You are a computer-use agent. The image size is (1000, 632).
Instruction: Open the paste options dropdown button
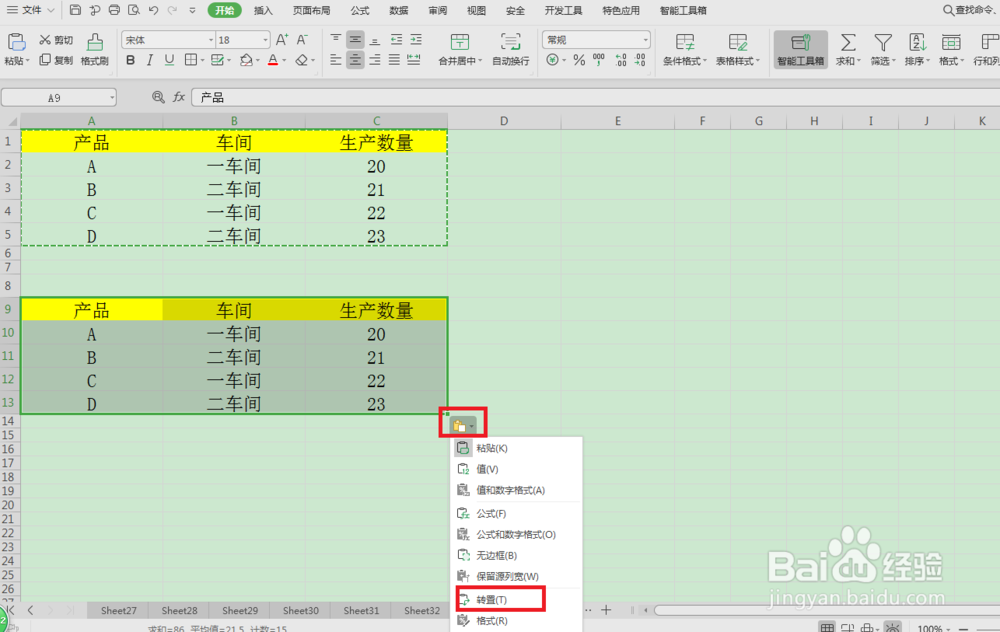point(463,425)
